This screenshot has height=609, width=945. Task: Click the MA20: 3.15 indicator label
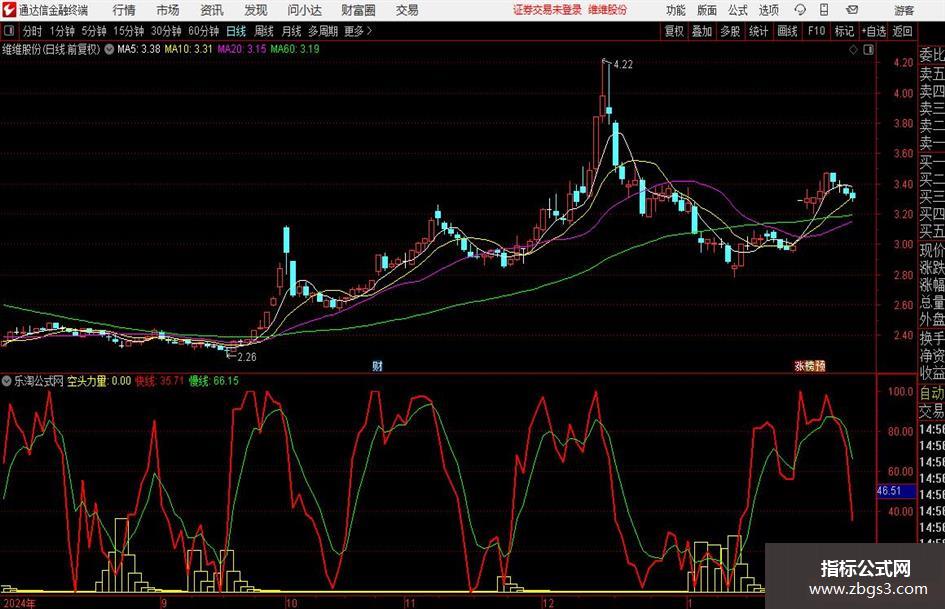tap(242, 49)
